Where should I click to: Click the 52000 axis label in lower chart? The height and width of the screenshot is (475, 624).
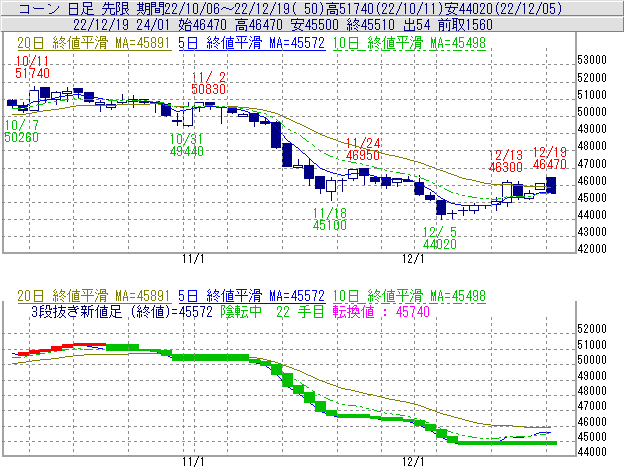coord(592,329)
